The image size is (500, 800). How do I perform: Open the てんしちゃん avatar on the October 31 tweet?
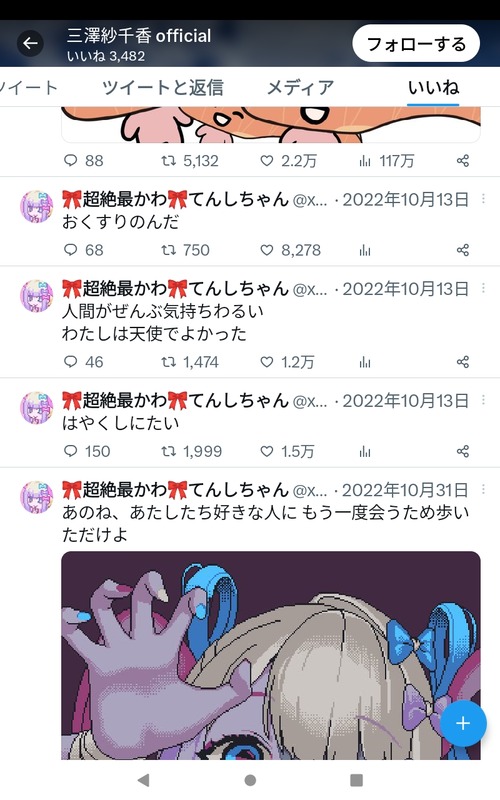[36, 496]
